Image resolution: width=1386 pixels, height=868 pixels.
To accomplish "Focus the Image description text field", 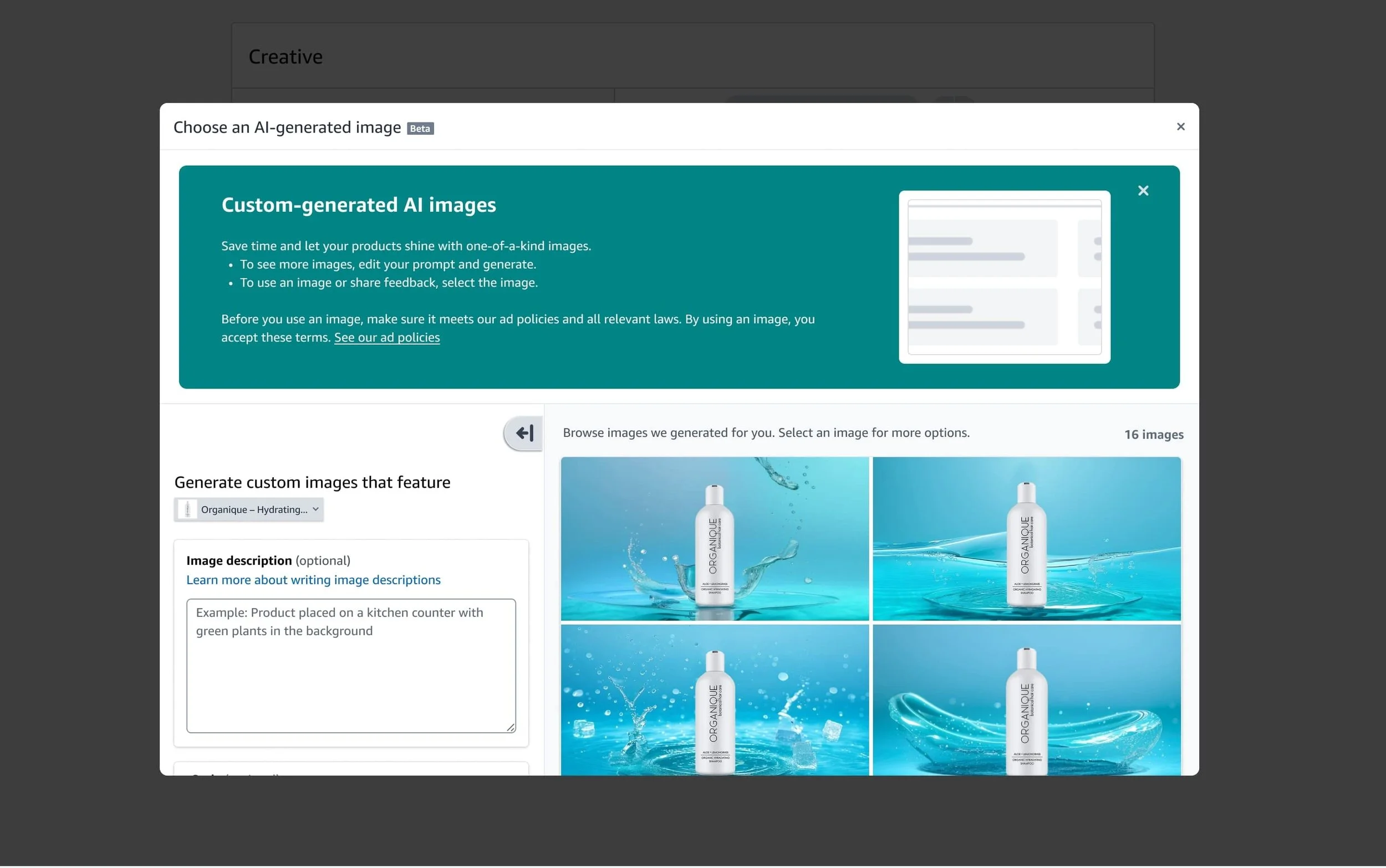I will [x=350, y=666].
